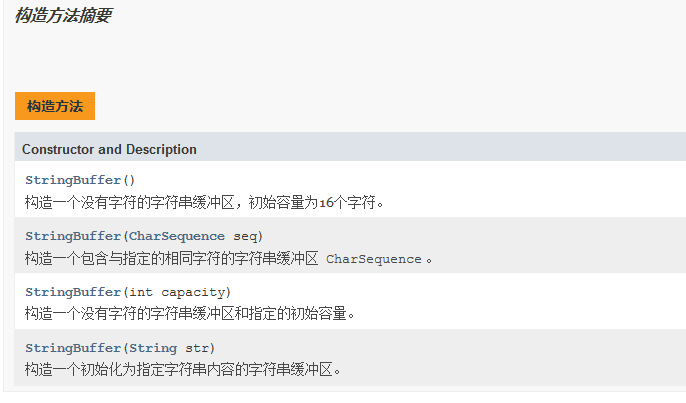Open the CharSequence parameter type link in signature
Image resolution: width=686 pixels, height=403 pixels.
(177, 236)
